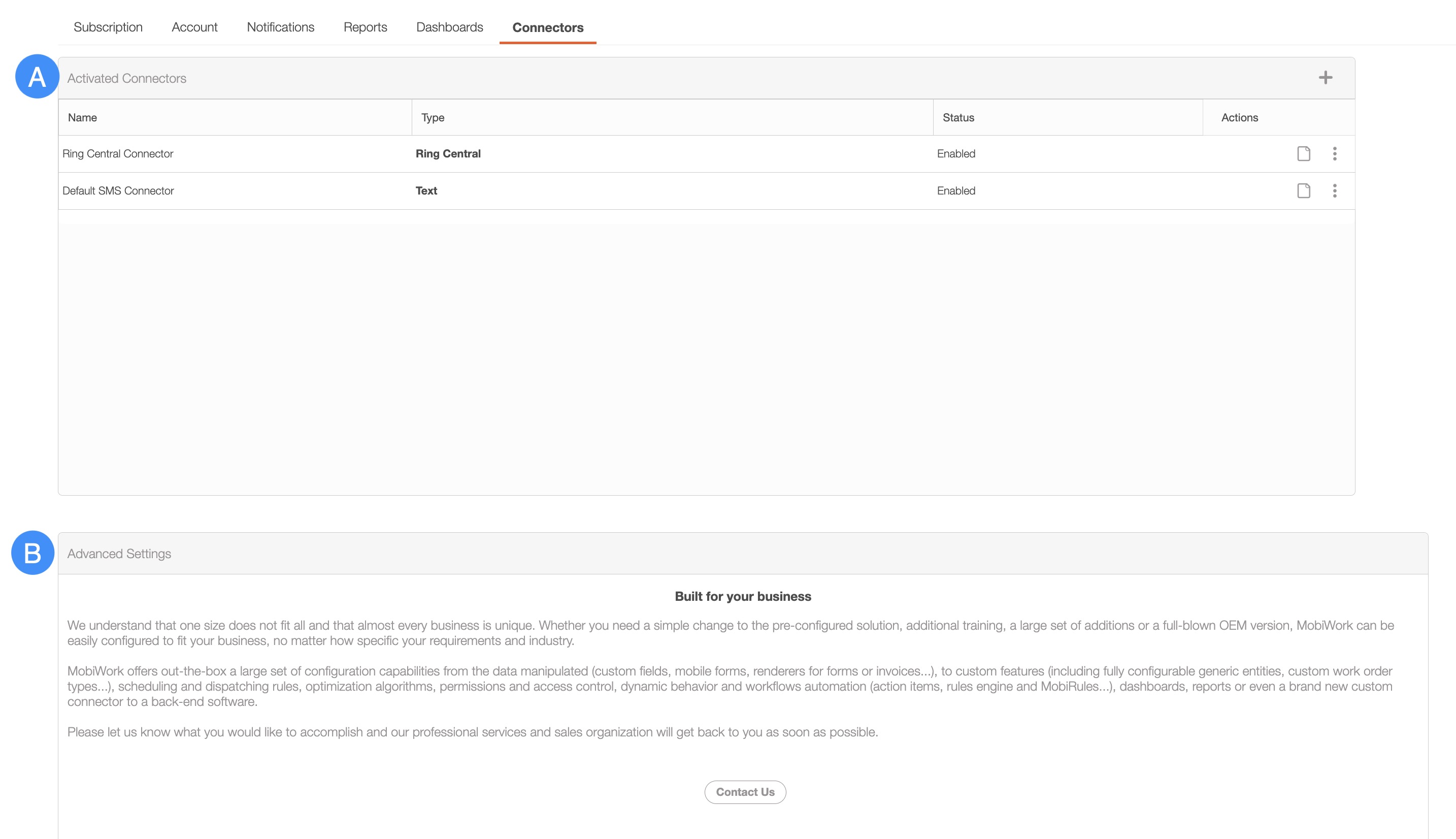
Task: Click the blue A marker badge
Action: click(x=37, y=77)
